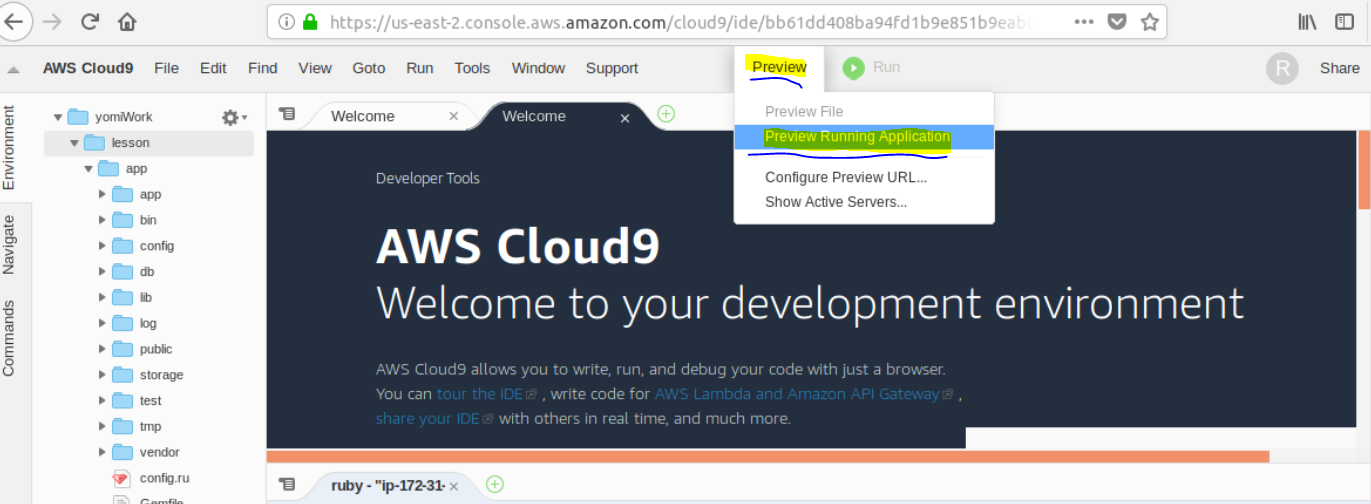
Task: Open the page actions three-dots menu
Action: click(1085, 21)
